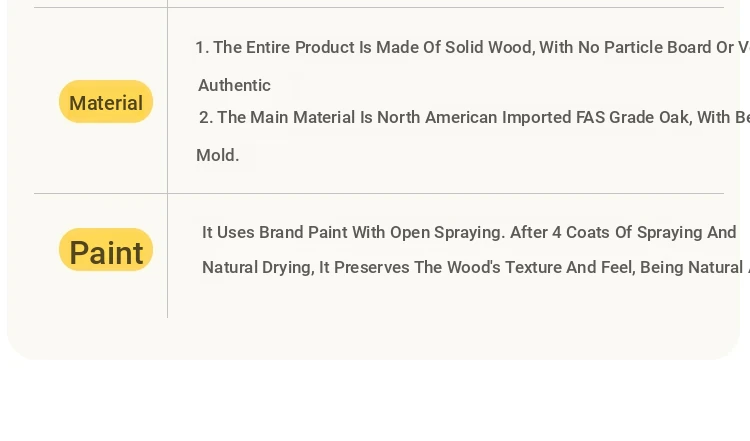Click the words "North American" in point 2

click(x=437, y=117)
